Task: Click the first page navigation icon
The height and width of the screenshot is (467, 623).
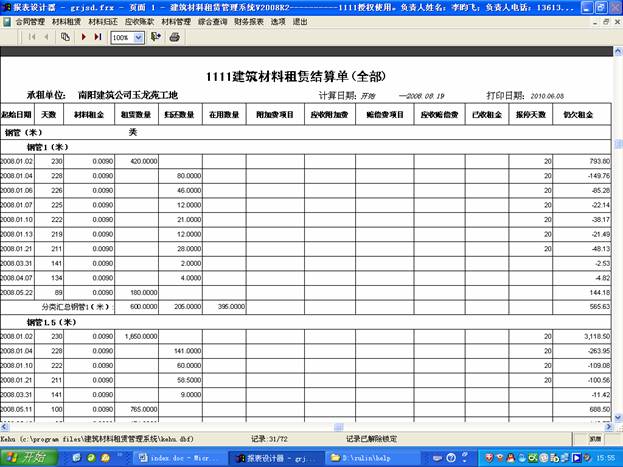Action: [33, 37]
